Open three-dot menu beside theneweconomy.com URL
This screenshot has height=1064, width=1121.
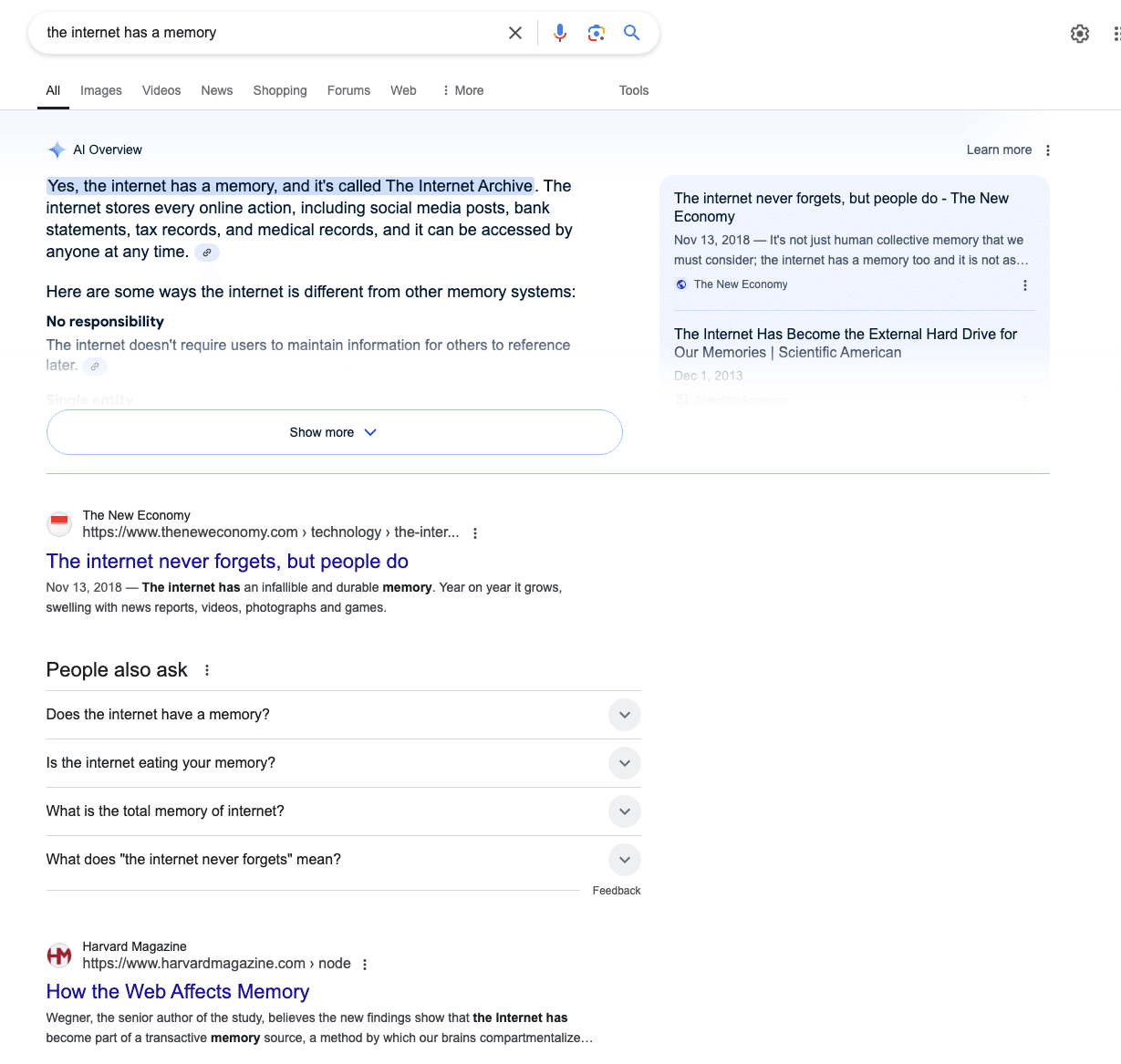(475, 533)
